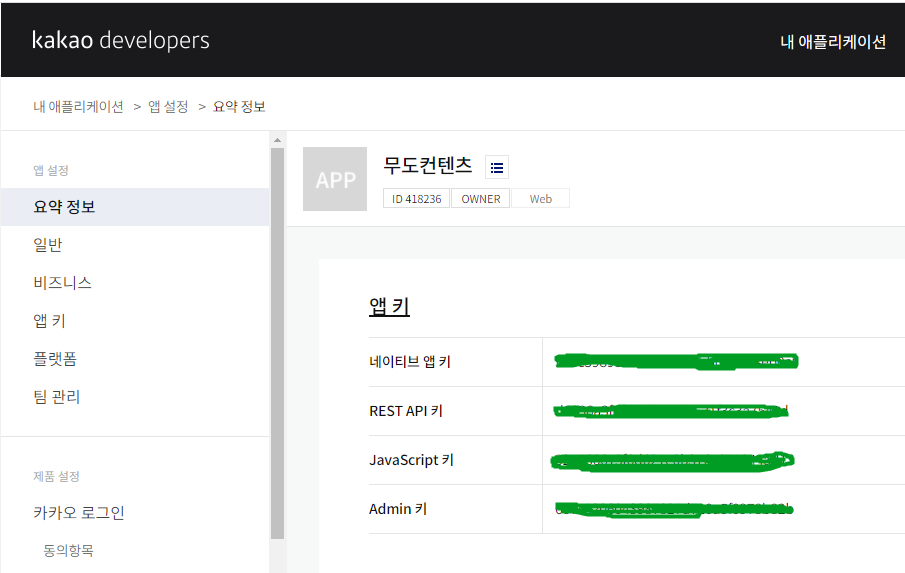Click the 앱 설정 sidebar section header

click(x=51, y=170)
